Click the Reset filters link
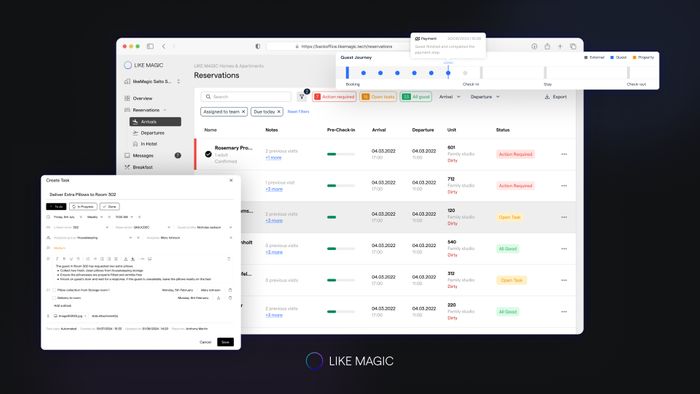Screen dimensions: 700x394 click(298, 112)
